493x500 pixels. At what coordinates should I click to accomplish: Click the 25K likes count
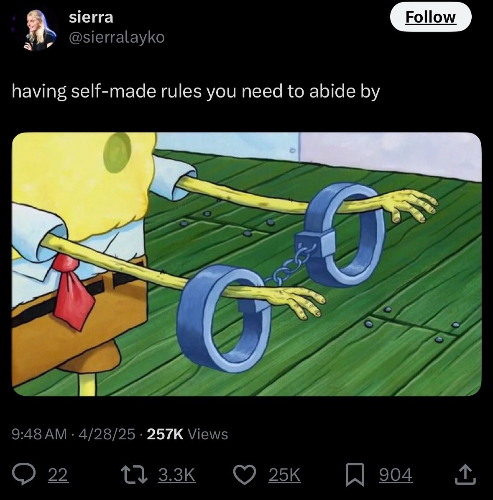[284, 475]
